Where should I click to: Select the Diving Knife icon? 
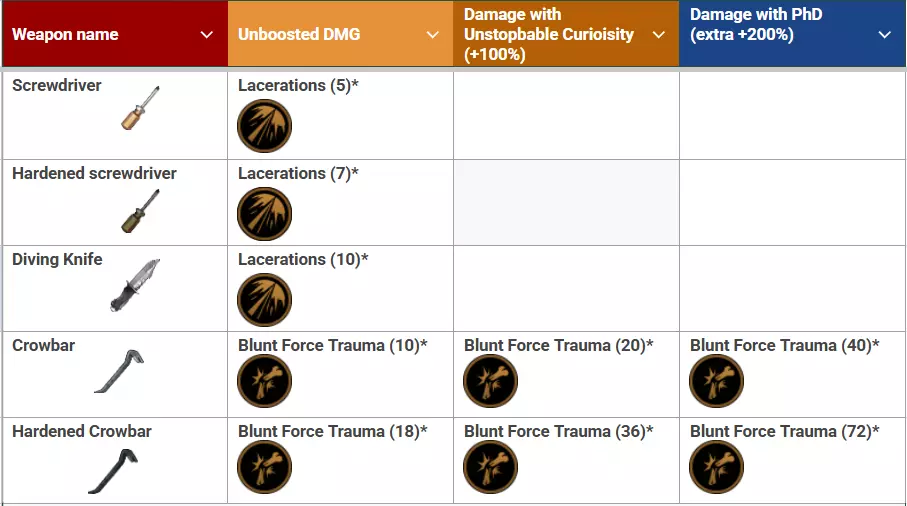click(135, 286)
